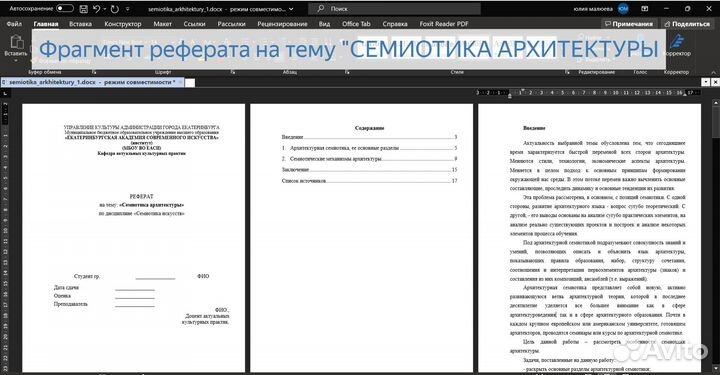Click the vertical ruler on the left
This screenshot has width=720, height=375.
pyautogui.click(x=5, y=236)
